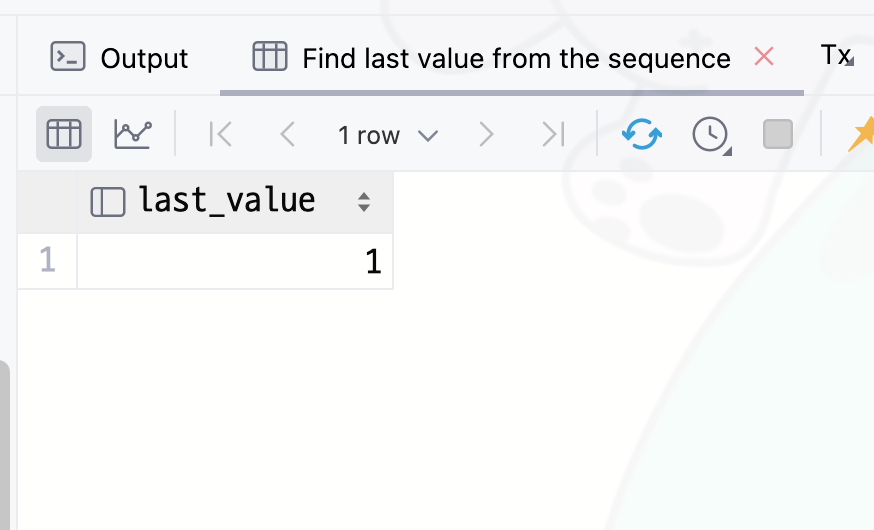The height and width of the screenshot is (530, 874).
Task: Switch to table grid view
Action: (x=64, y=134)
